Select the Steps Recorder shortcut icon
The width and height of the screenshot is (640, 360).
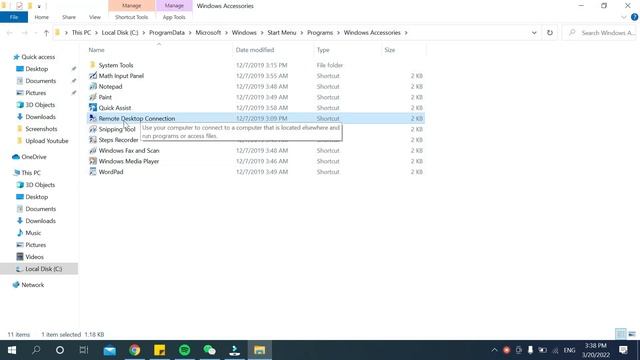[x=93, y=140]
